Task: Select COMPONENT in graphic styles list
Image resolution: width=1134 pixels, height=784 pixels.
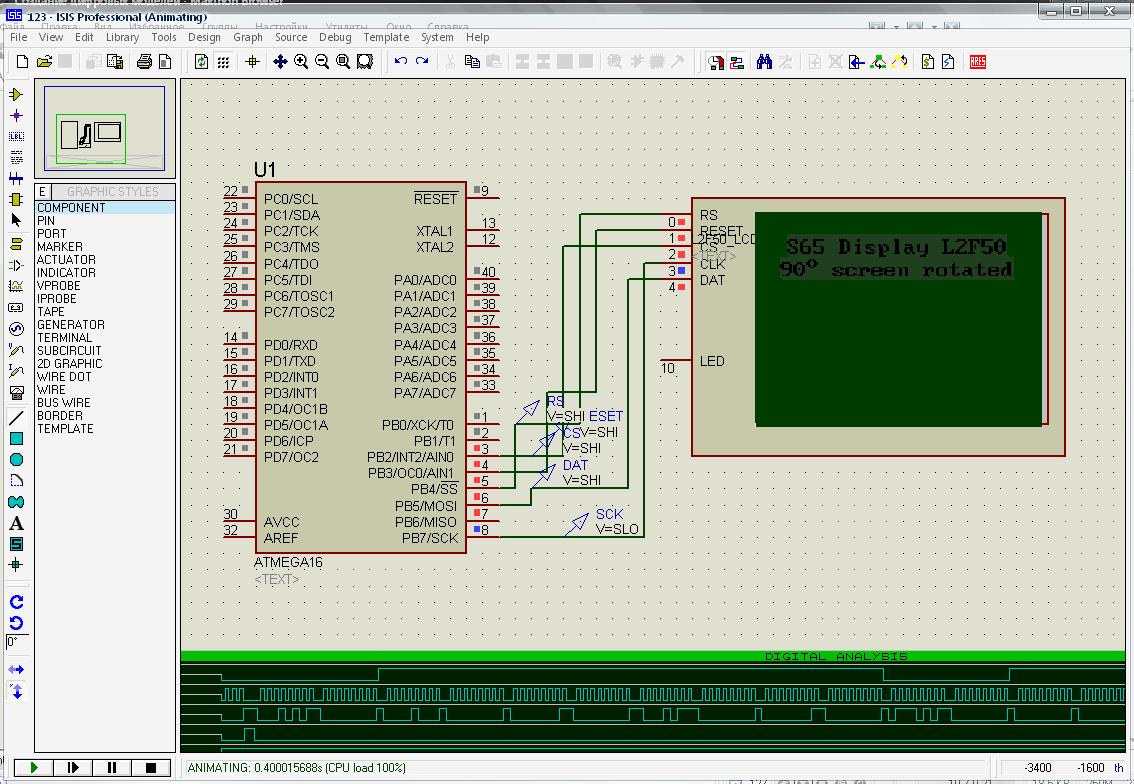Action: 105,208
